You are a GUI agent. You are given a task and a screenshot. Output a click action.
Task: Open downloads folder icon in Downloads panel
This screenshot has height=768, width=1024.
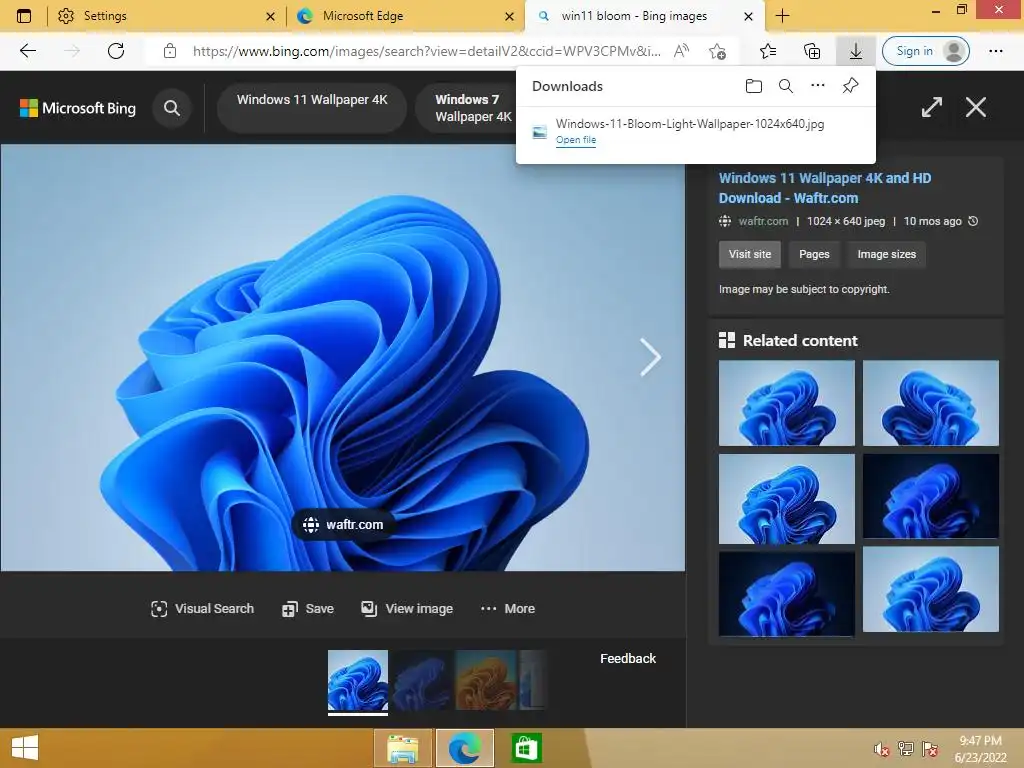(754, 86)
